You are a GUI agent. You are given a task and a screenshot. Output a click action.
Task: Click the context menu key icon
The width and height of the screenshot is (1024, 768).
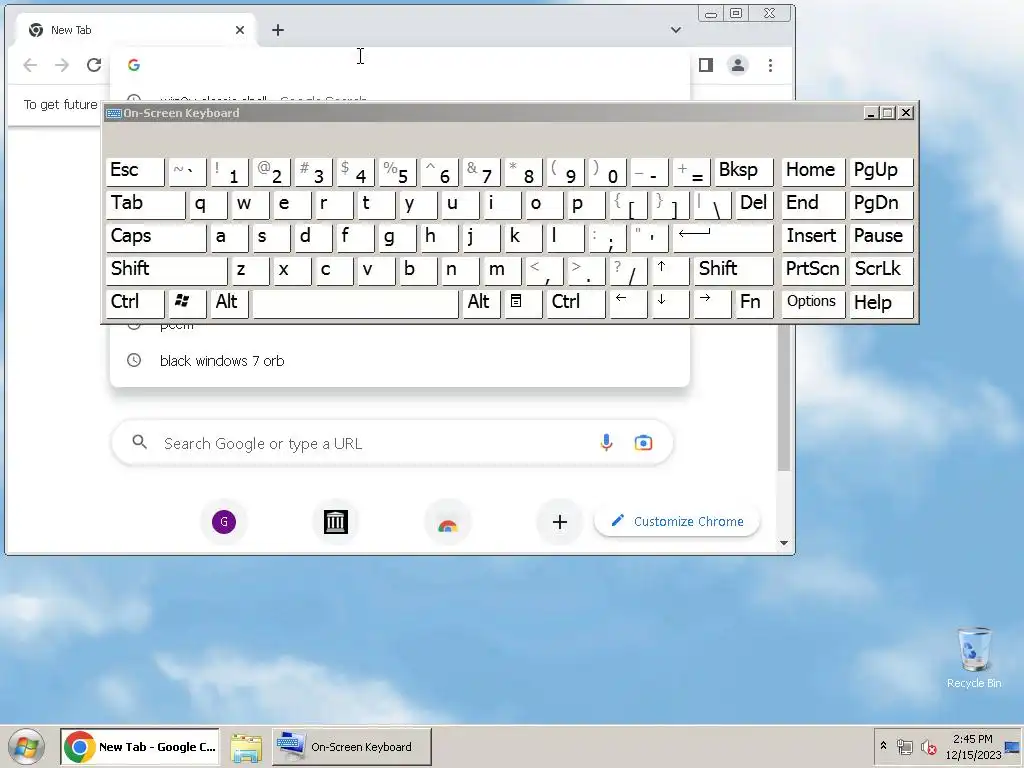point(522,303)
